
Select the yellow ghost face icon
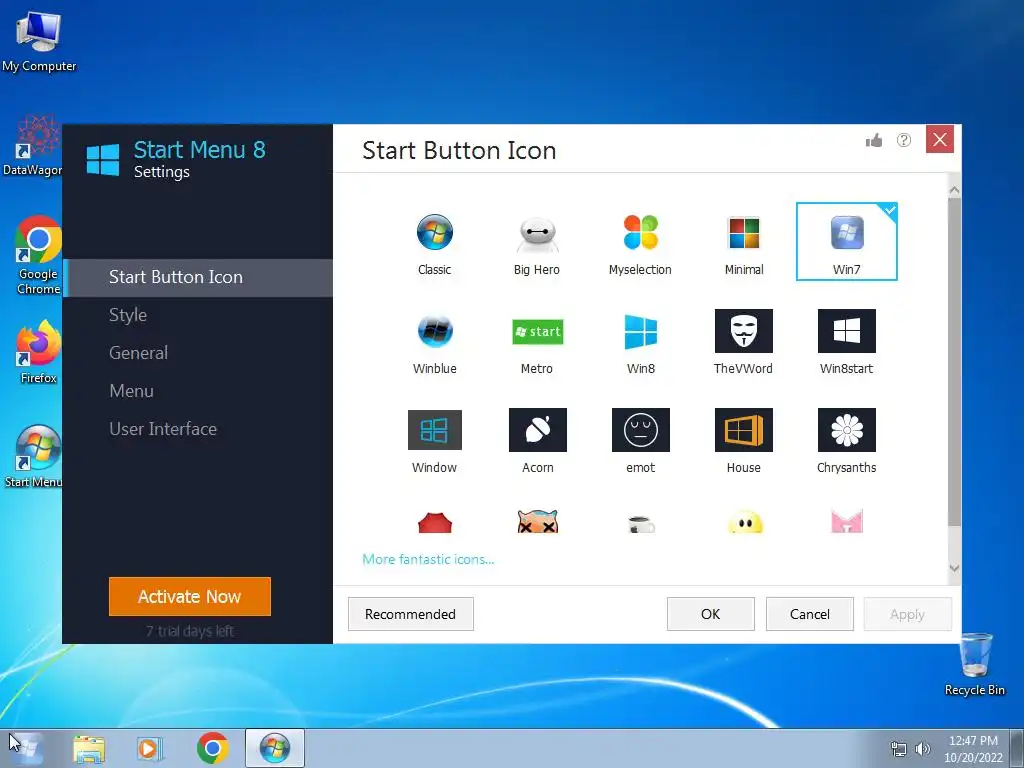[745, 522]
